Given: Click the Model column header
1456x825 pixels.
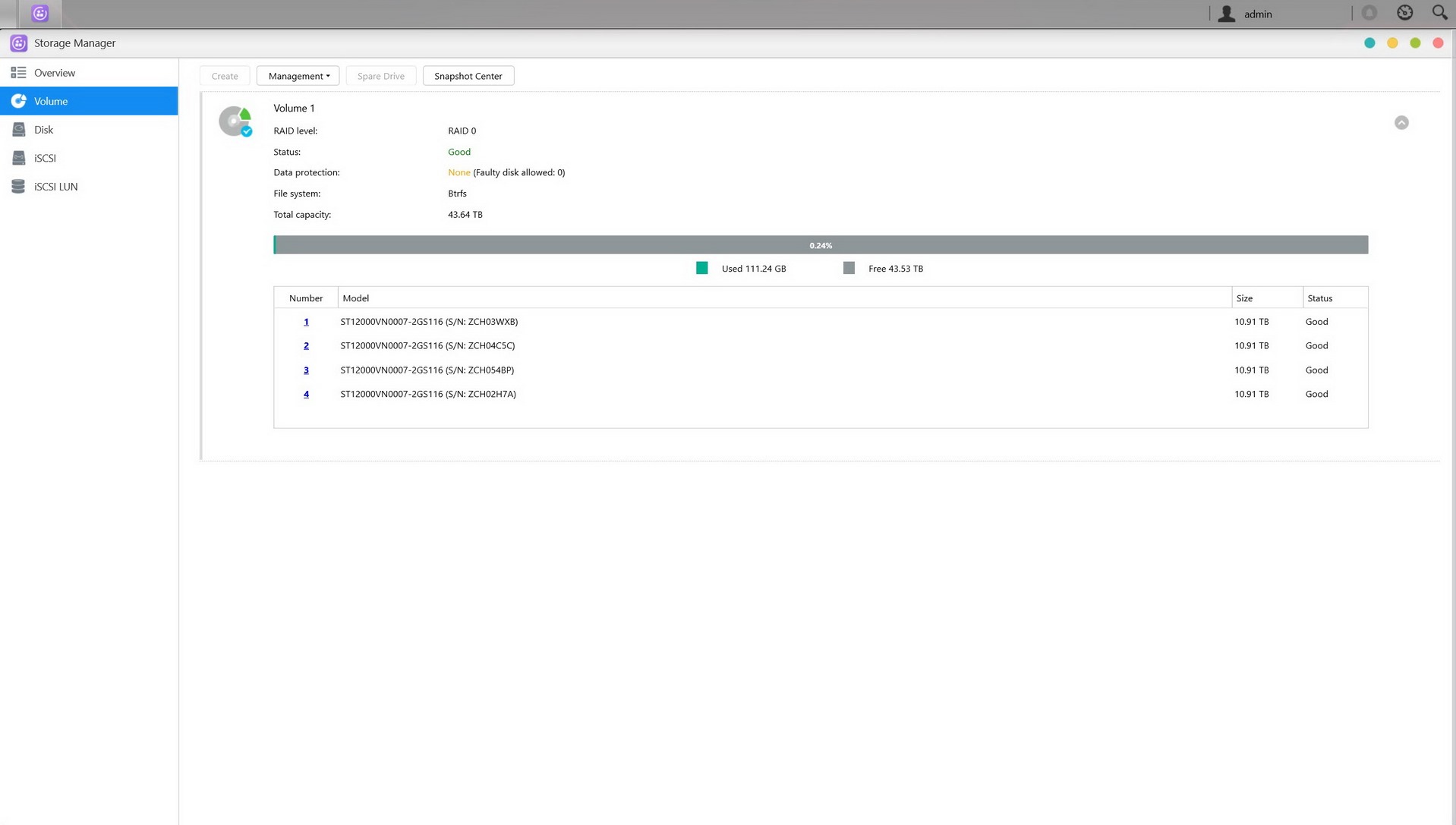Looking at the screenshot, I should click(784, 298).
